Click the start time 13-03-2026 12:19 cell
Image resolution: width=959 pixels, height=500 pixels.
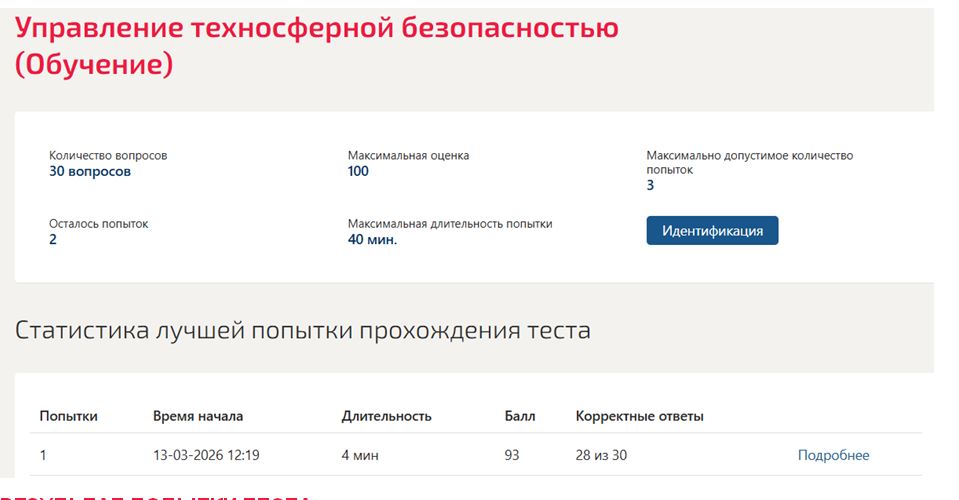(206, 455)
